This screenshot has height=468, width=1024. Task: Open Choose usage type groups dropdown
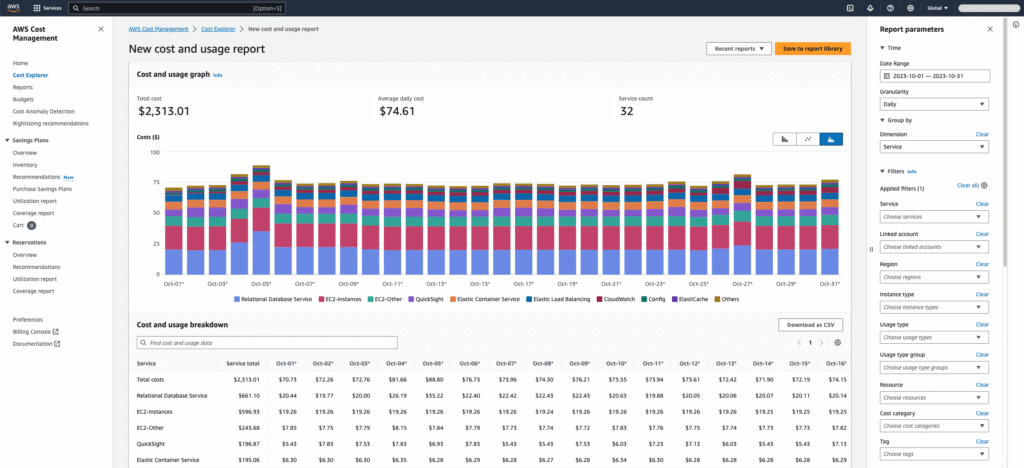point(934,367)
